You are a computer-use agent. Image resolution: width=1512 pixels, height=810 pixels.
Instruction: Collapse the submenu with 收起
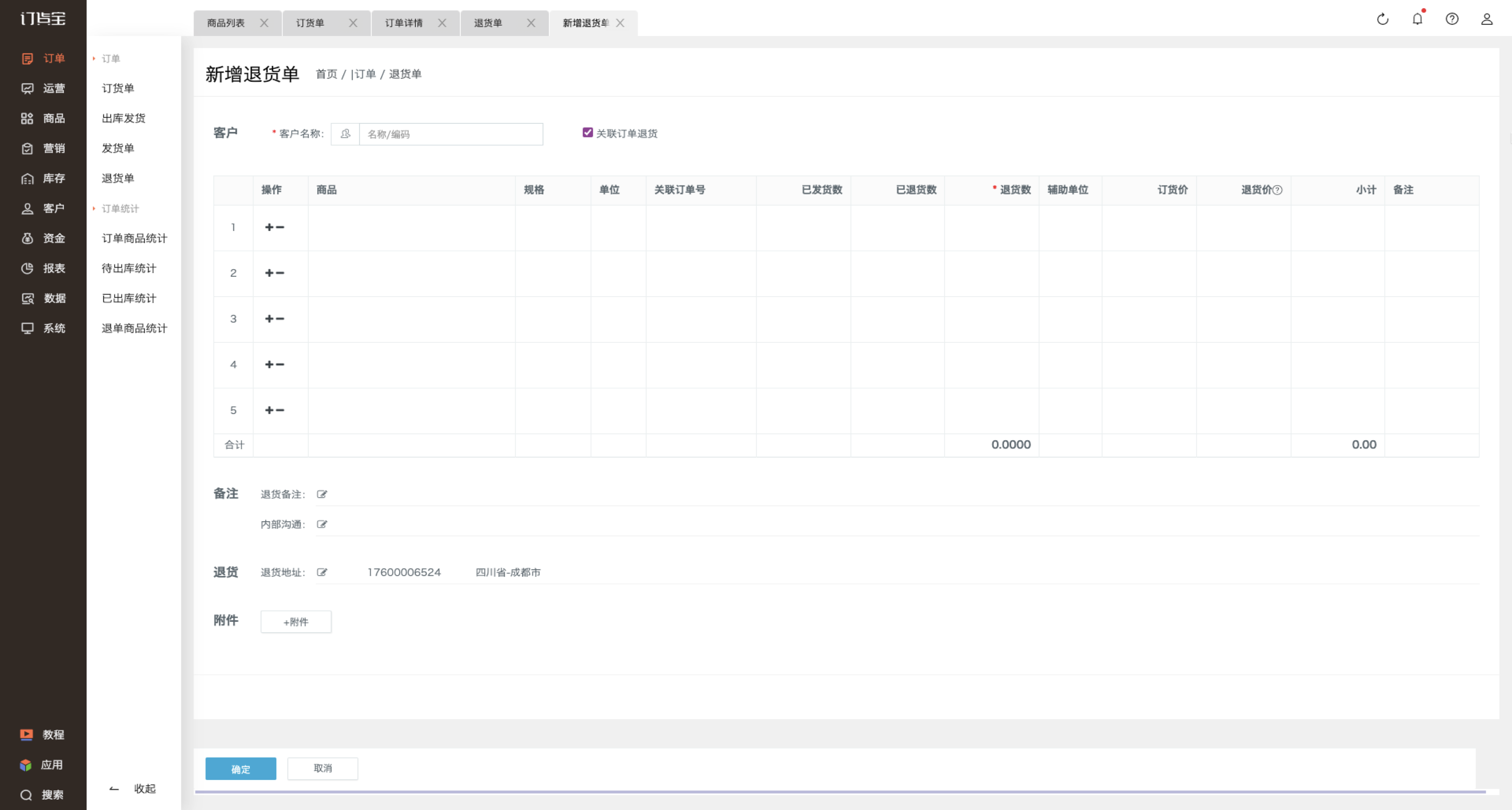point(133,788)
